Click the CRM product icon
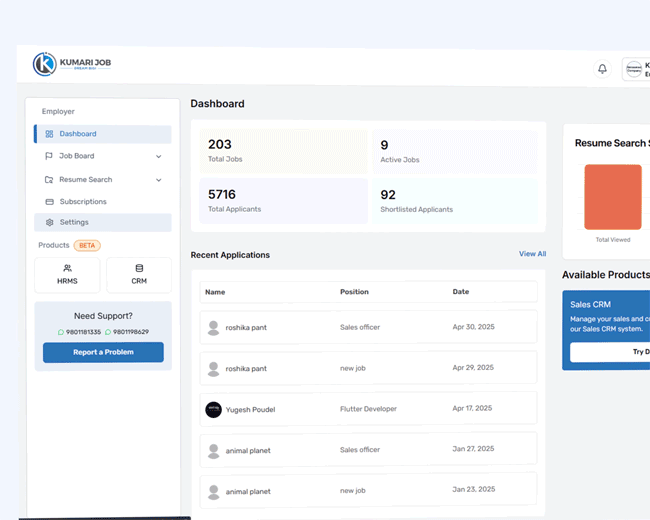The image size is (650, 520). pos(139,268)
